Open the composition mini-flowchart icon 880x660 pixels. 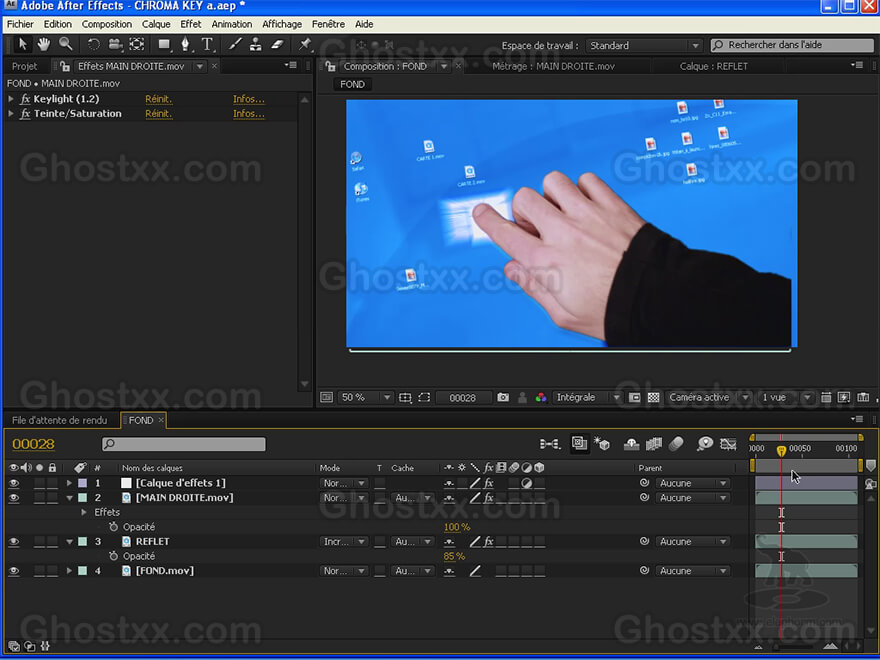[549, 444]
